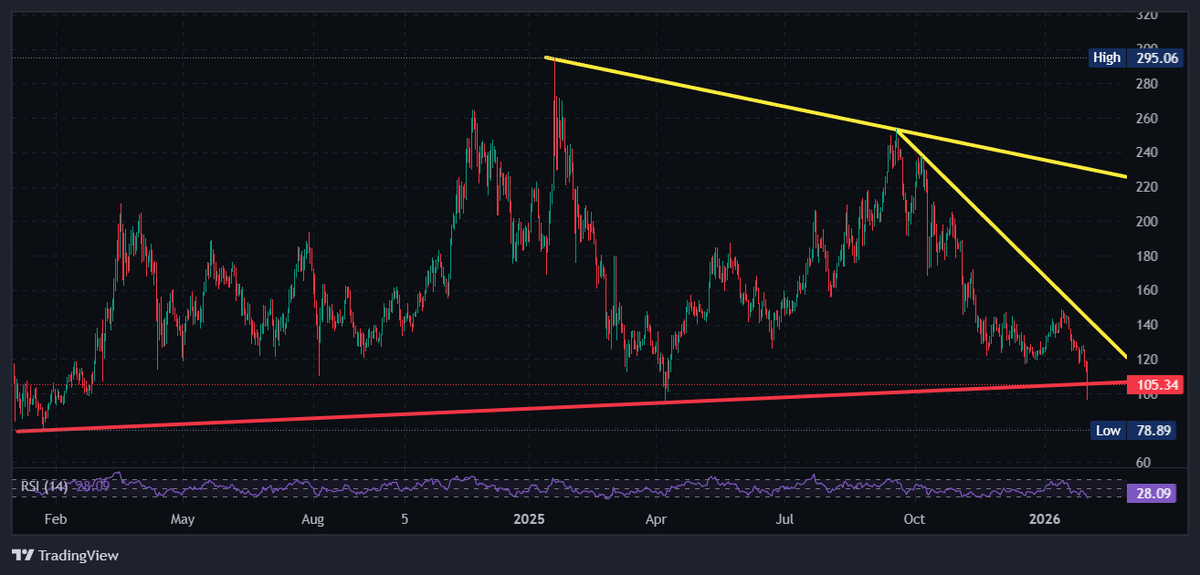Click the Feb label on the time axis

[x=56, y=520]
